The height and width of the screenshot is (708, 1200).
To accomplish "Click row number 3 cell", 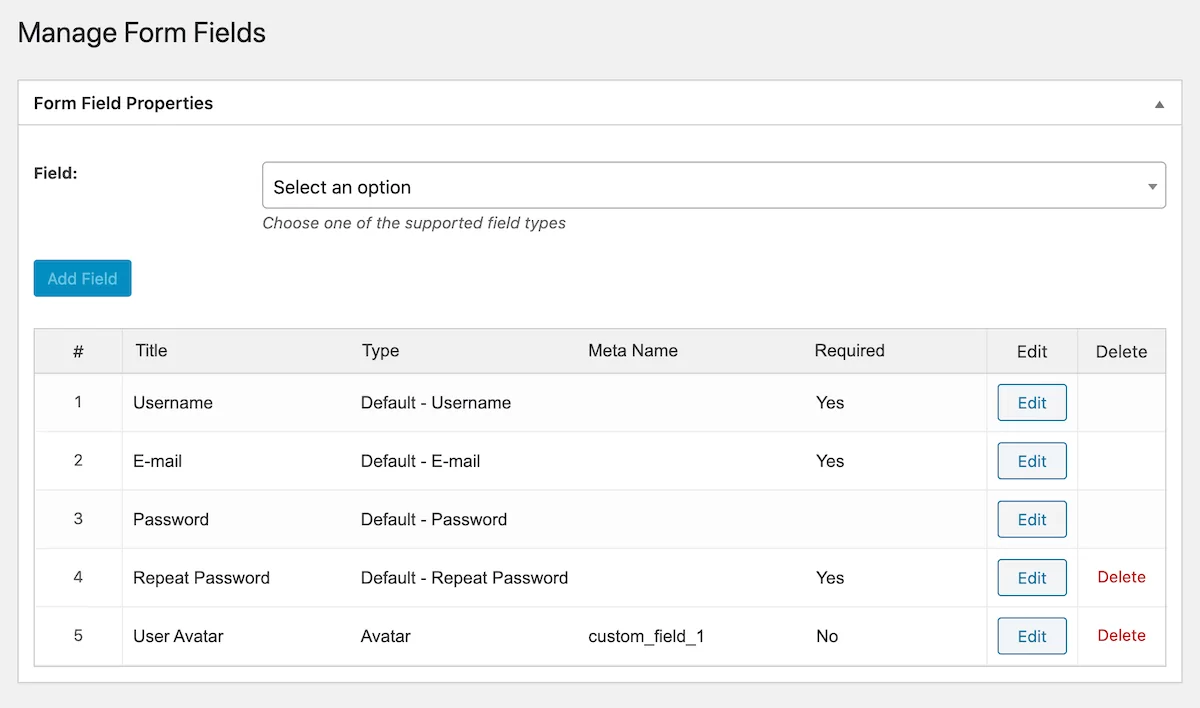I will (x=78, y=518).
